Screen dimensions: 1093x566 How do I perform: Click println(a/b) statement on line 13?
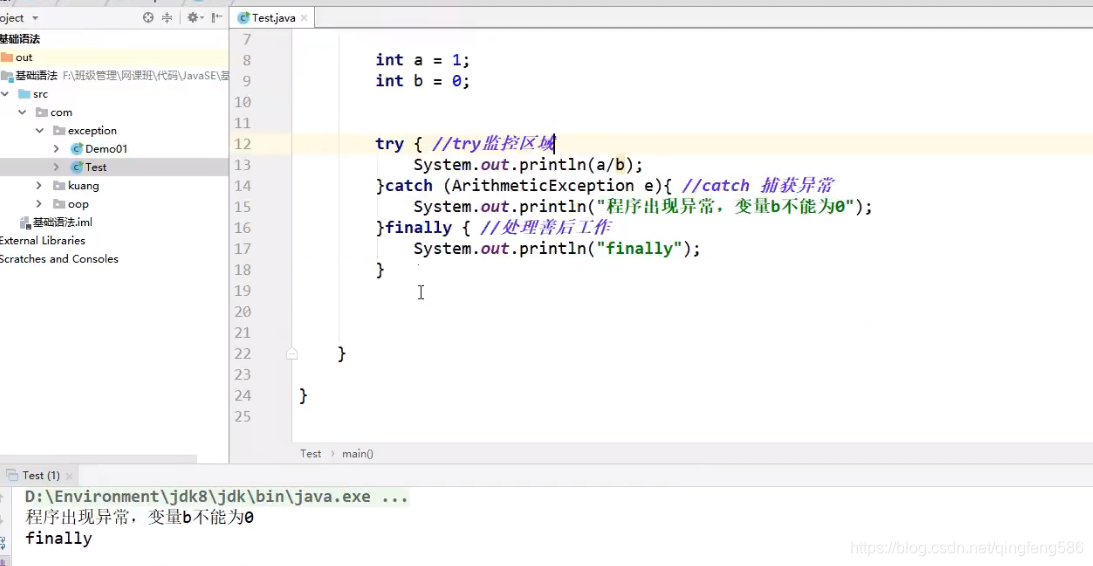click(x=528, y=165)
